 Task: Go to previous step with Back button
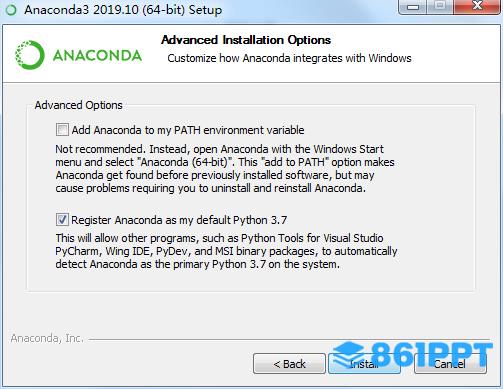289,364
